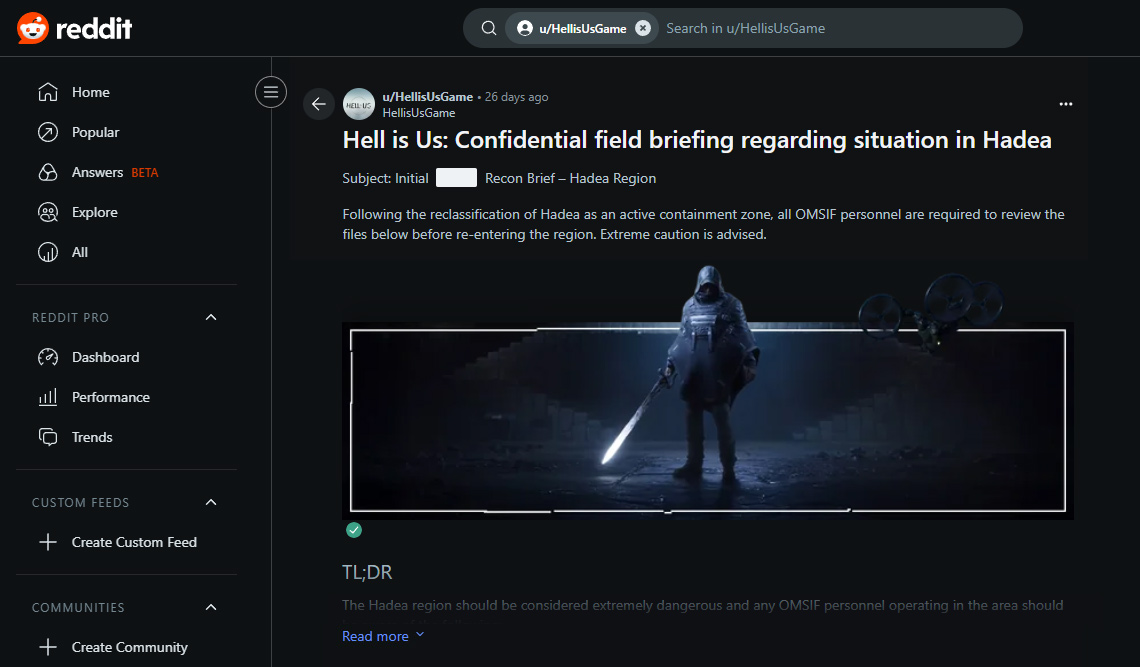This screenshot has width=1140, height=667.
Task: Click the search magnifier icon
Action: 489,28
